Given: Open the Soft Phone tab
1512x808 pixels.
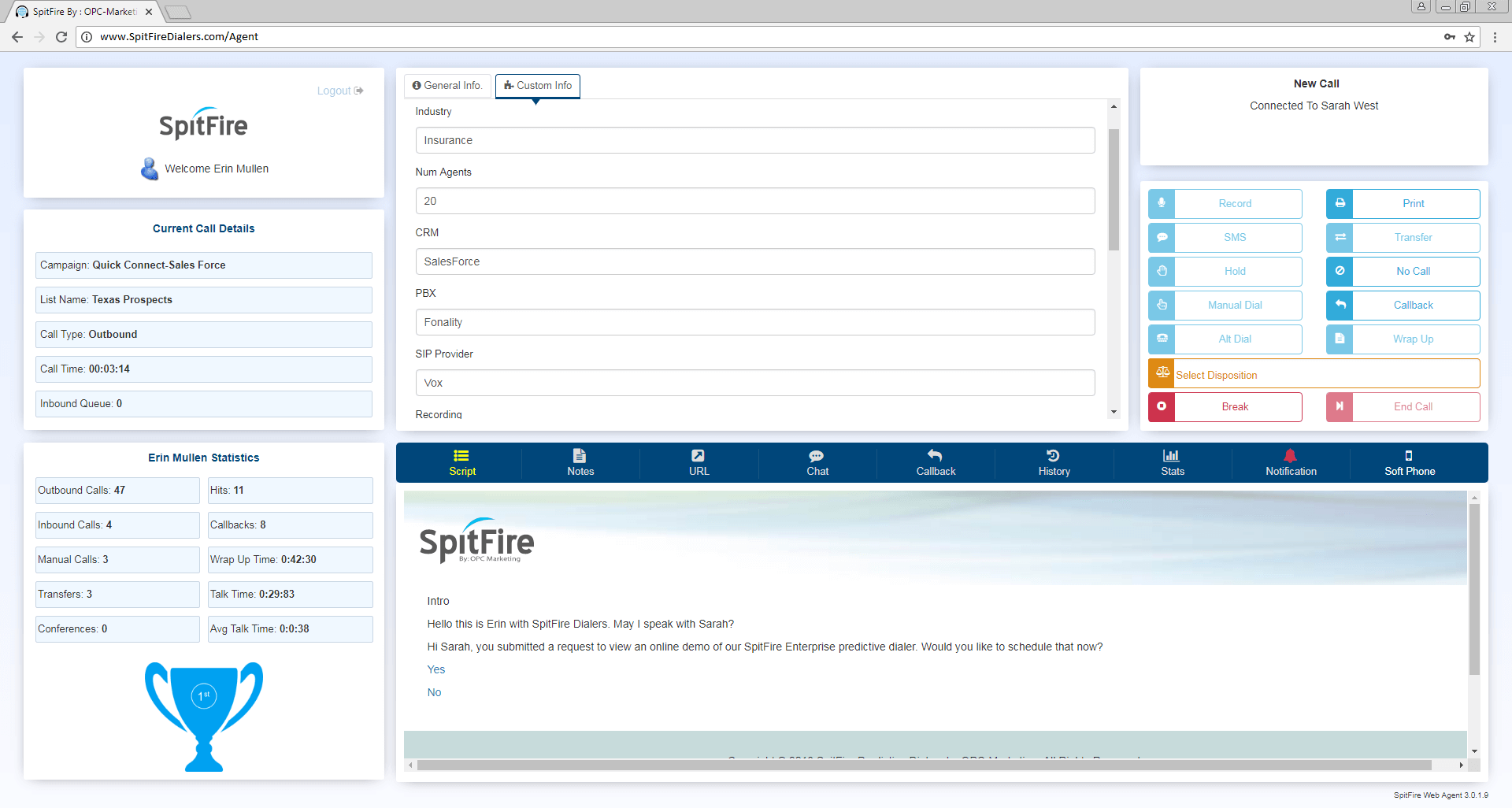Looking at the screenshot, I should 1410,463.
